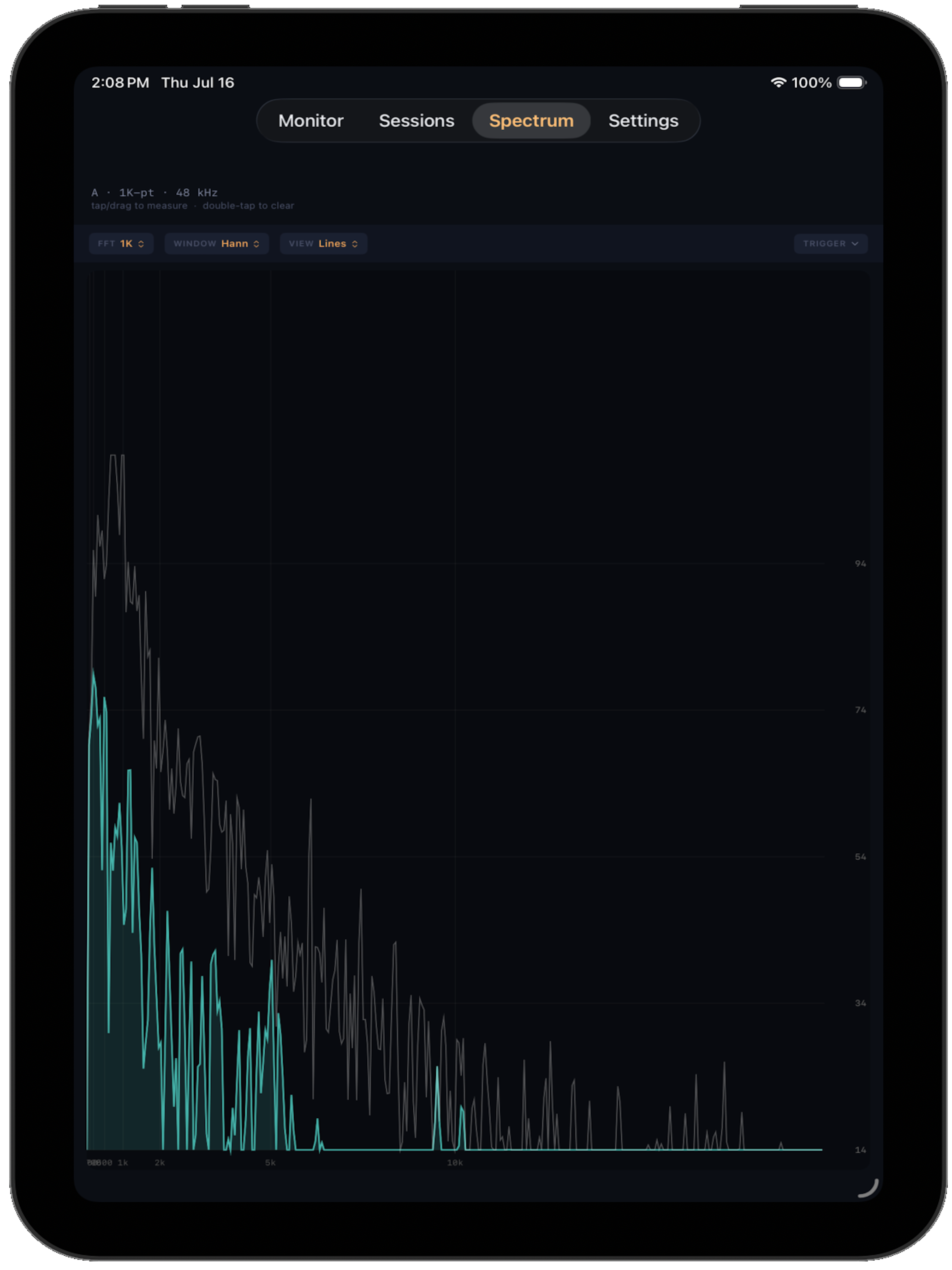Tap the battery indicator icon
The height and width of the screenshot is (1270, 952).
[851, 83]
